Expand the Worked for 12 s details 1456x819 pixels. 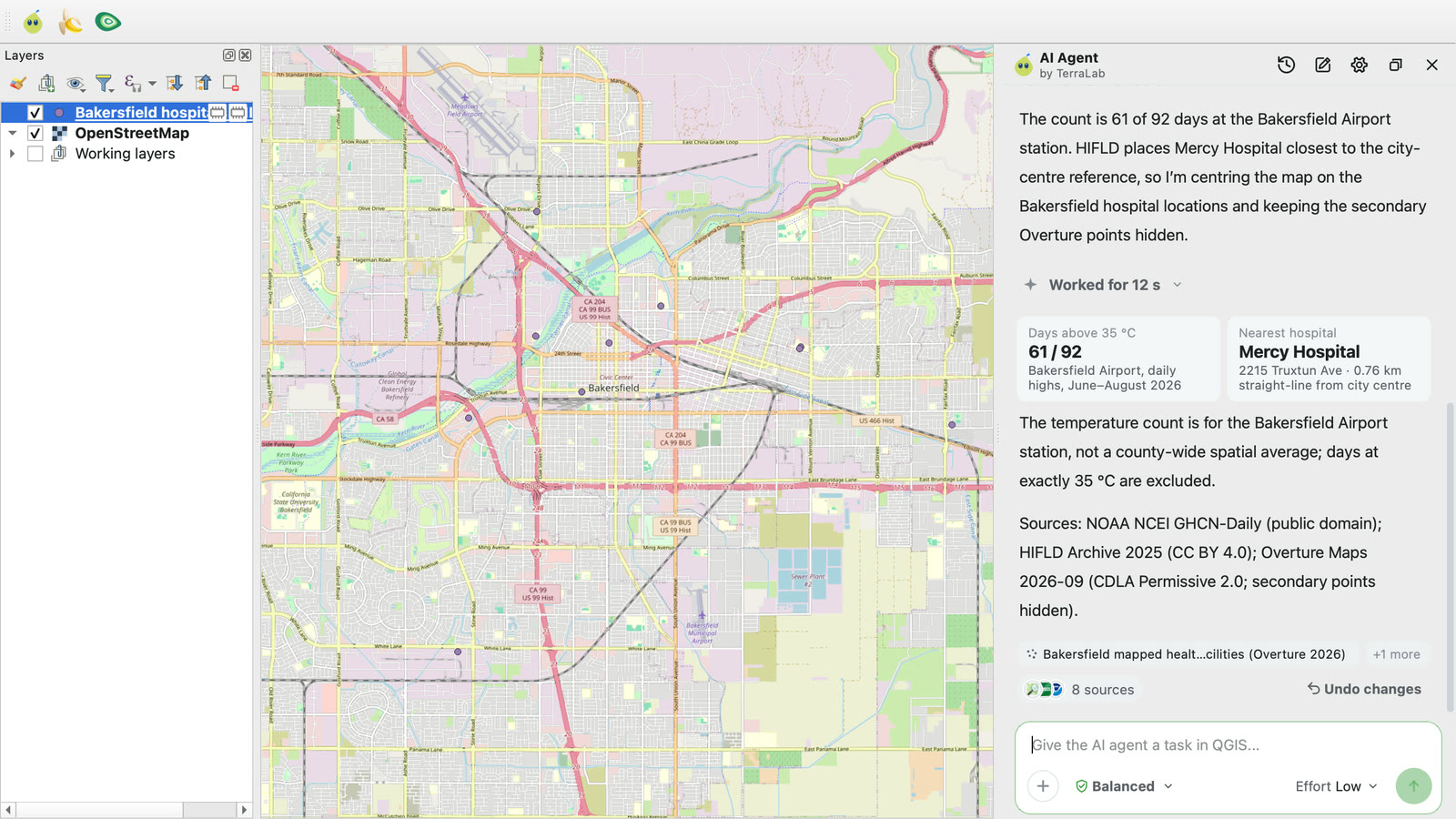coord(1103,285)
